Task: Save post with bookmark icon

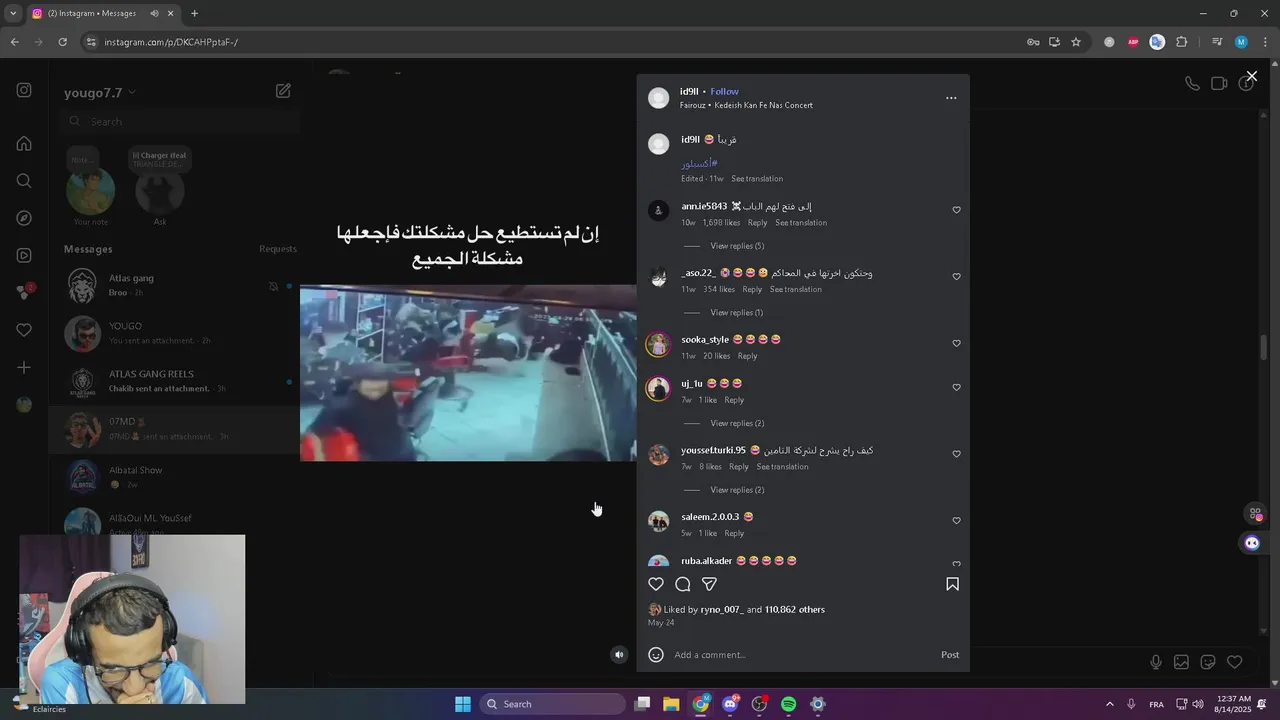Action: point(952,584)
